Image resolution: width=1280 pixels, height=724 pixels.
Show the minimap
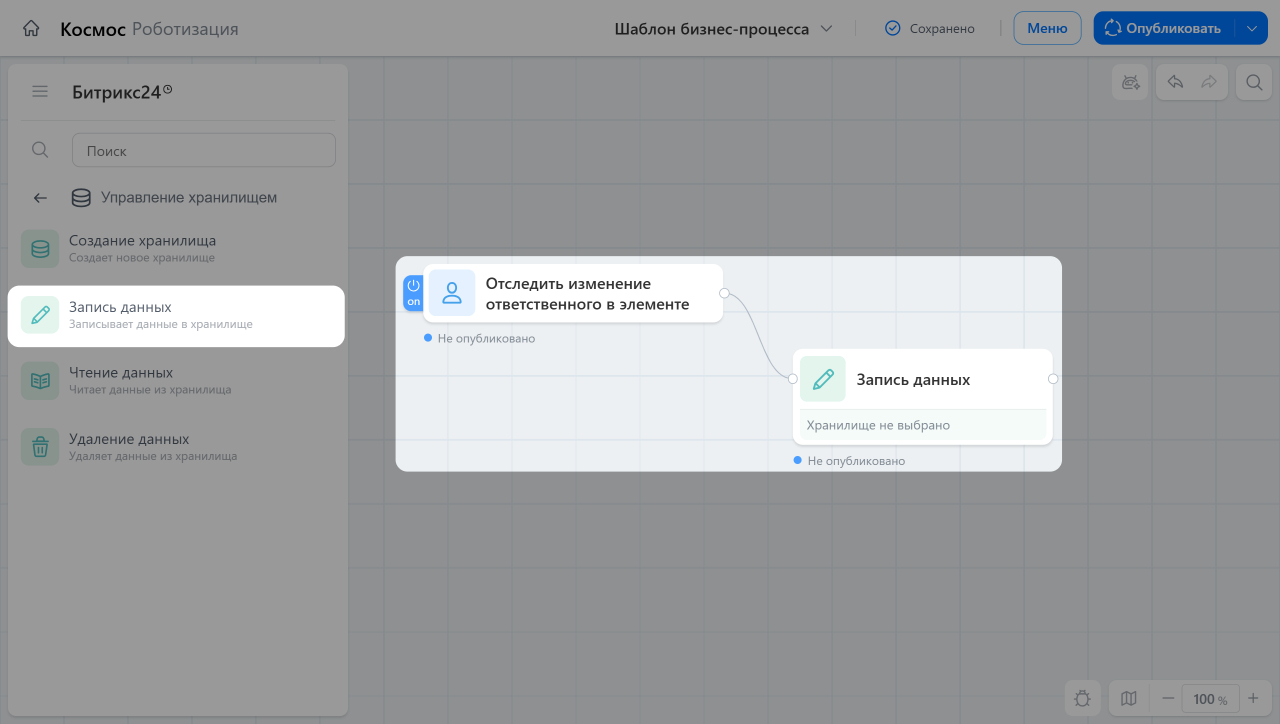coord(1129,698)
